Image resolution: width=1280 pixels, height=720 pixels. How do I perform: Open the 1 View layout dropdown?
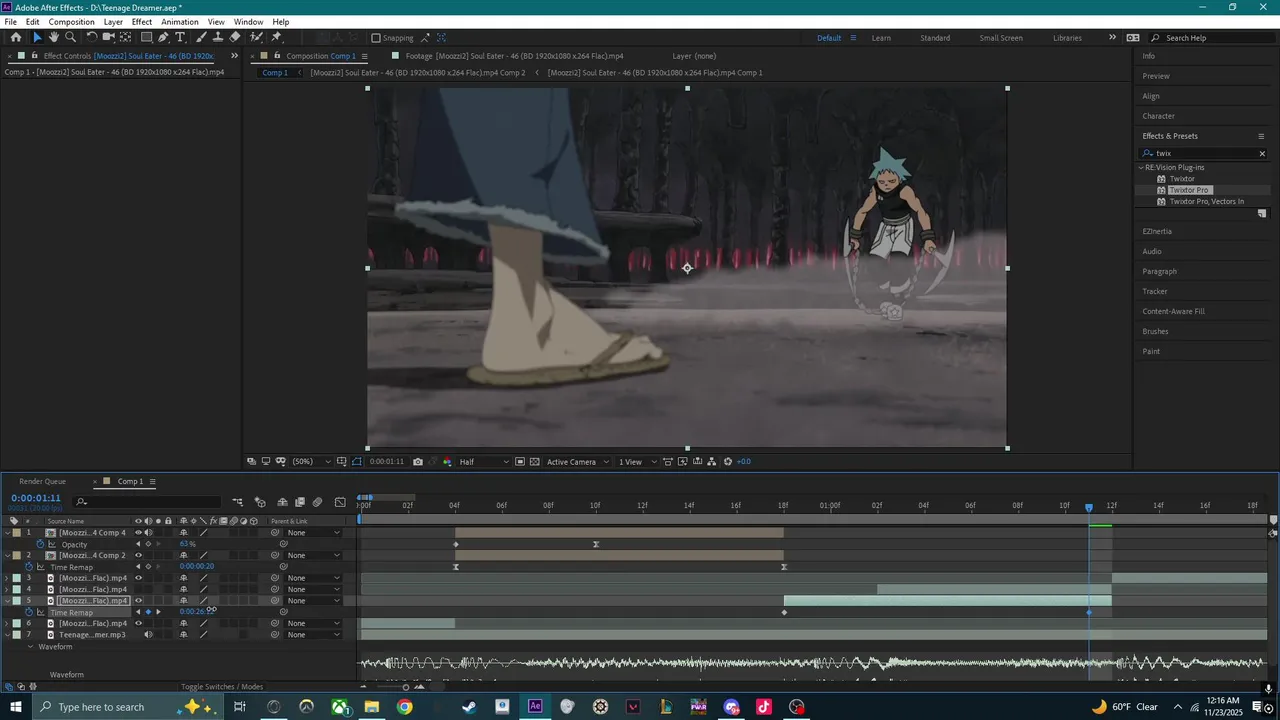tap(636, 462)
